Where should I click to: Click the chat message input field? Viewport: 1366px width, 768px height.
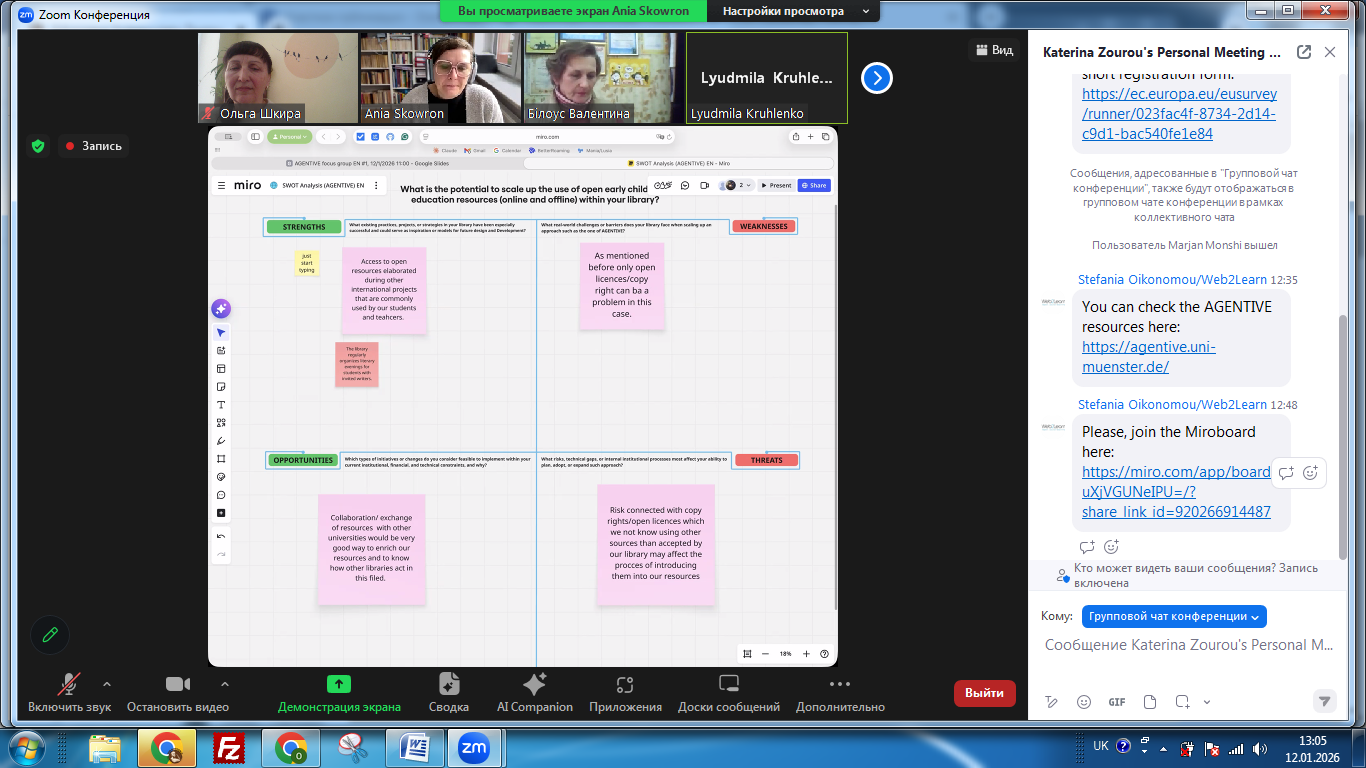pyautogui.click(x=1180, y=645)
